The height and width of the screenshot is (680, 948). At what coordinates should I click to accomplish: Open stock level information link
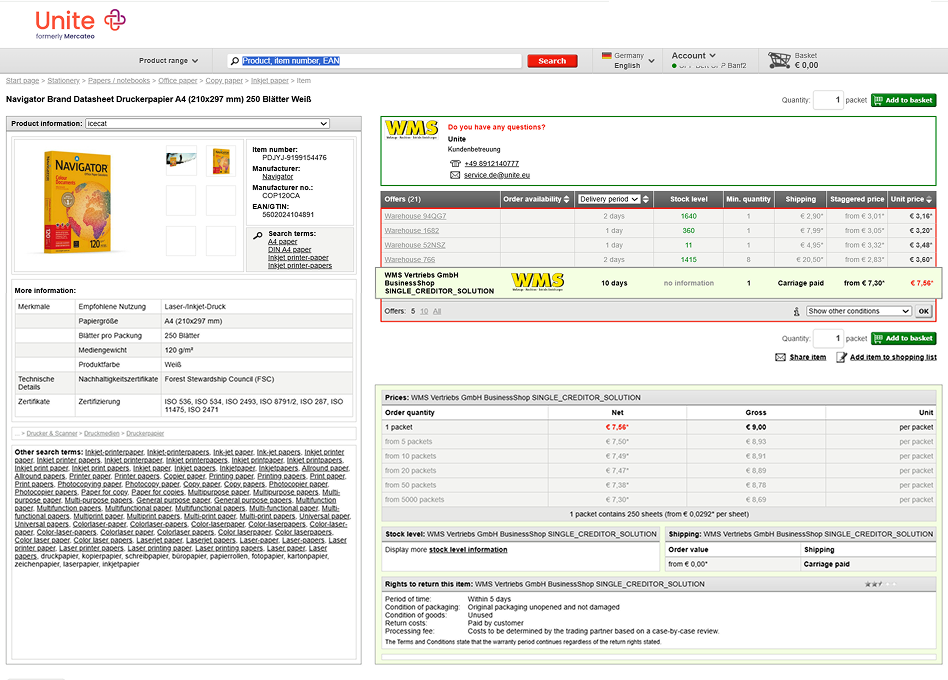[468, 549]
